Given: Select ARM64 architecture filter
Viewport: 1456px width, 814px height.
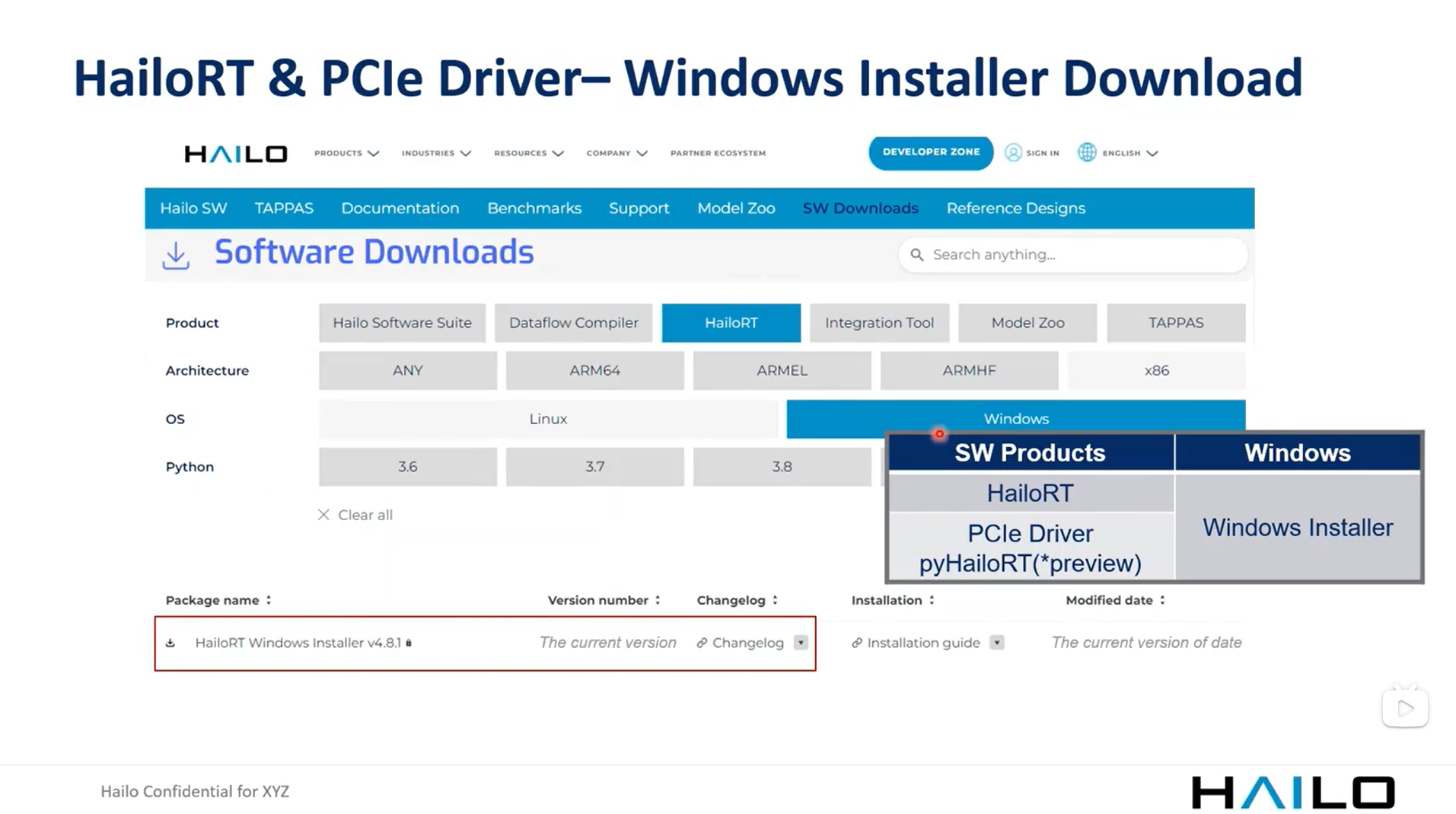Looking at the screenshot, I should 594,371.
